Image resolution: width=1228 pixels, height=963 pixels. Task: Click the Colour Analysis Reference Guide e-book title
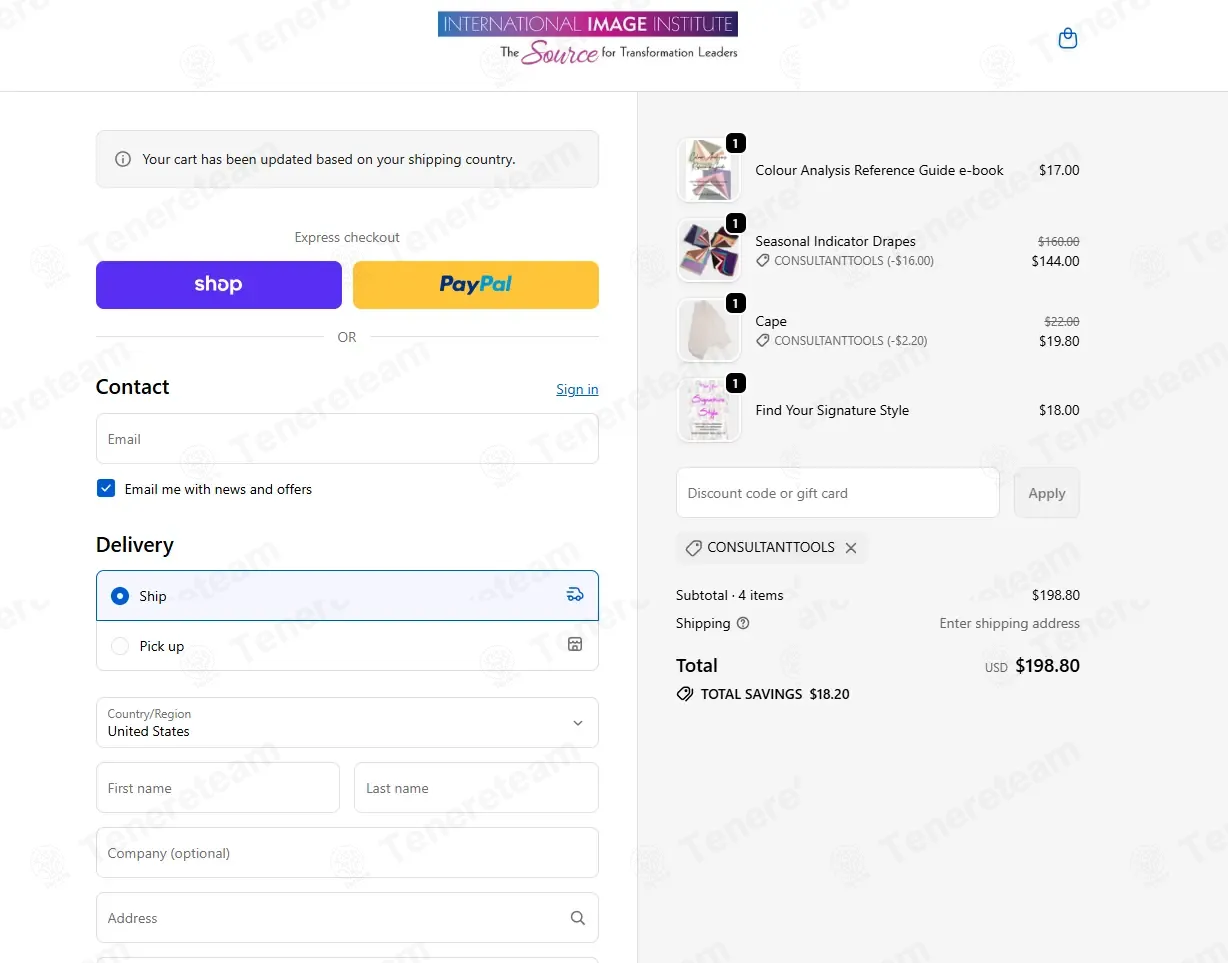point(879,170)
